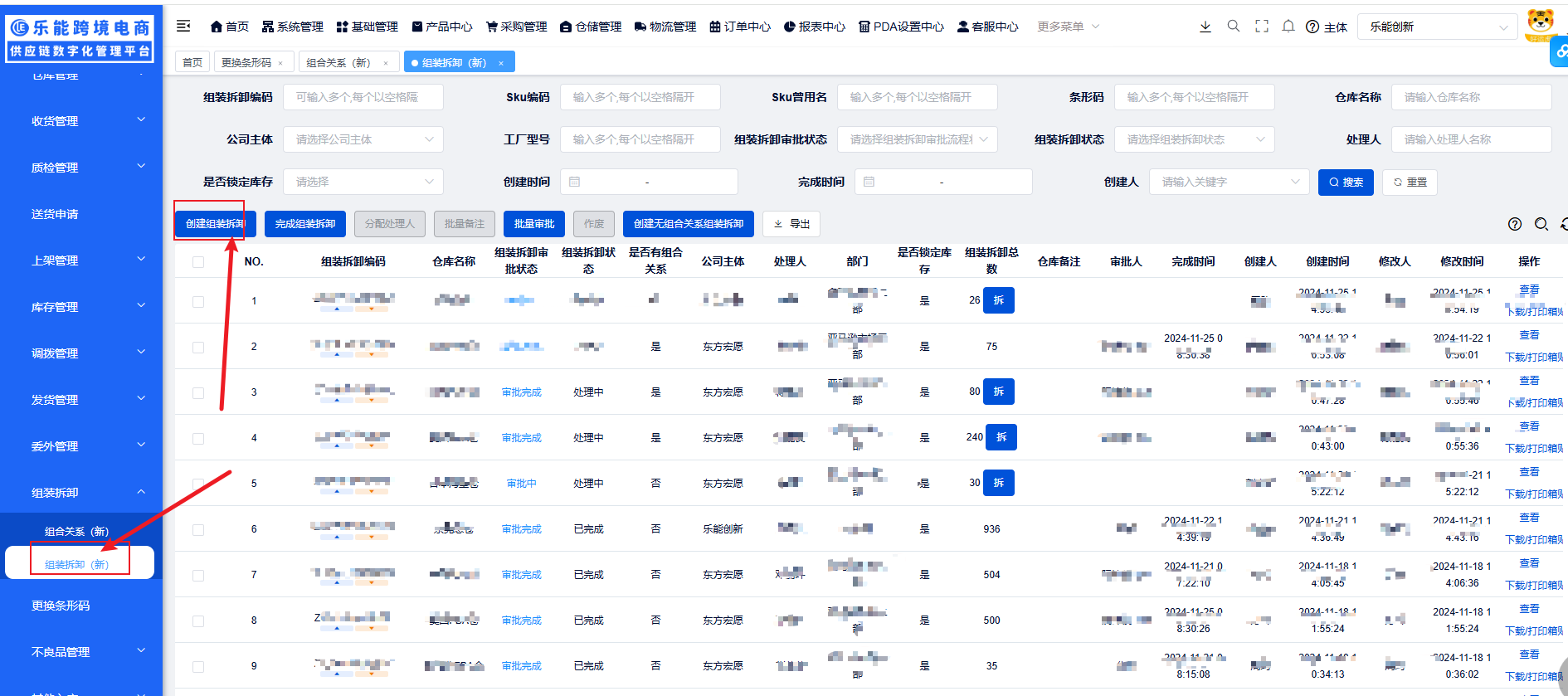Select the checkbox for row 3
Viewport: 1568px width, 696px height.
198,393
